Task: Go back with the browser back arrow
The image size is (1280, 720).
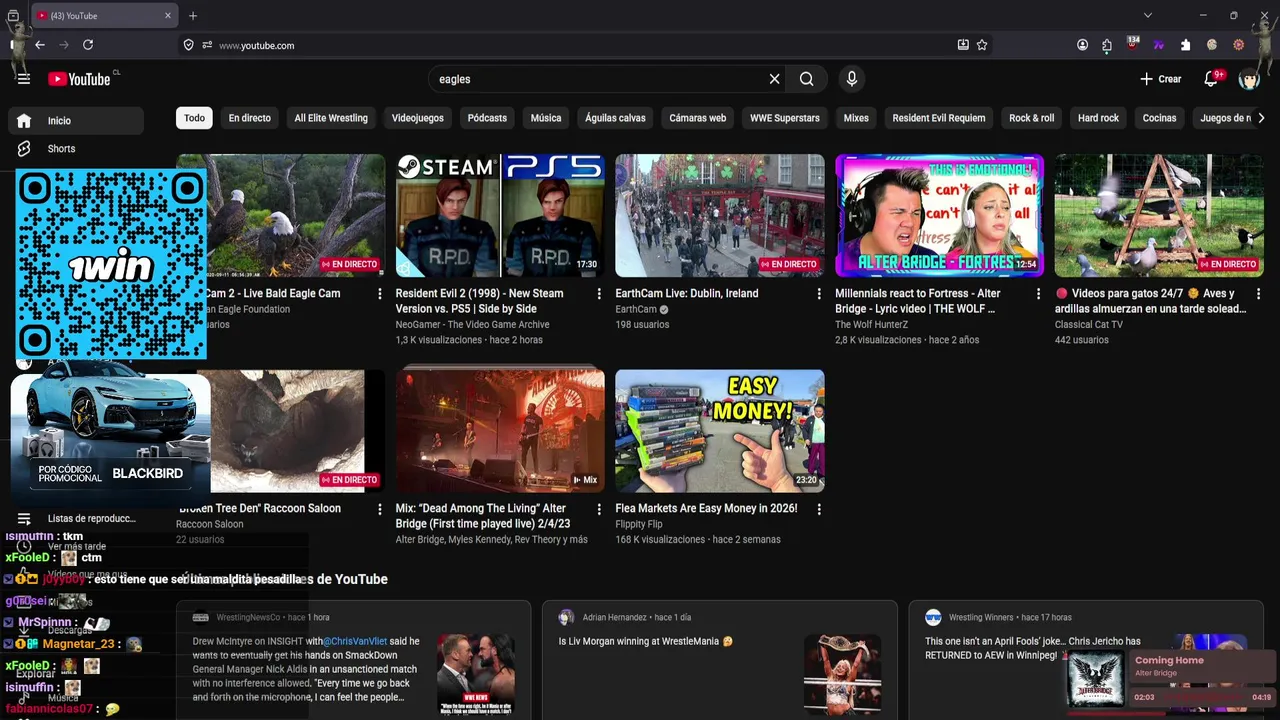Action: coord(40,45)
